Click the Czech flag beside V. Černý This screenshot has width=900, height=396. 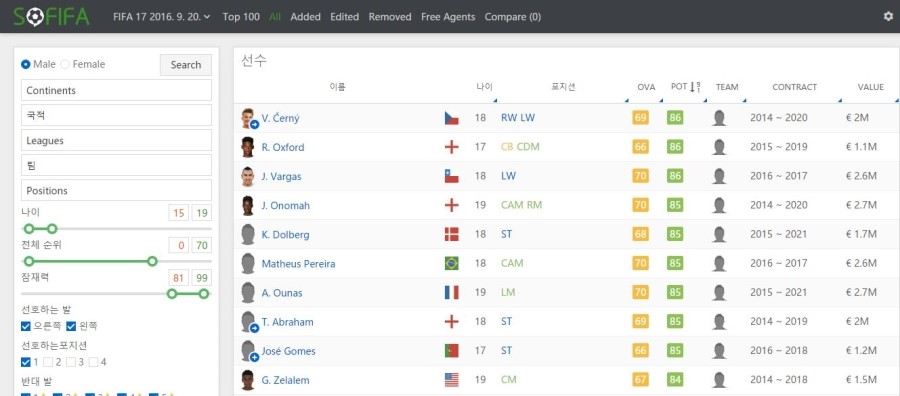click(452, 118)
